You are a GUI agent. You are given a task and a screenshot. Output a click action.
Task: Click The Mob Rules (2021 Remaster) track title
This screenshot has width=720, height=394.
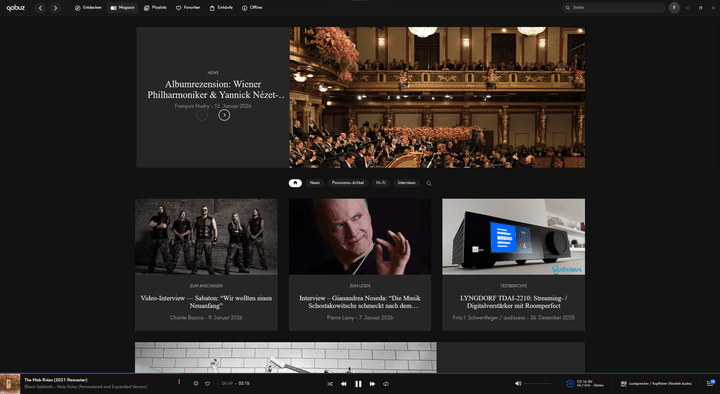click(x=56, y=380)
